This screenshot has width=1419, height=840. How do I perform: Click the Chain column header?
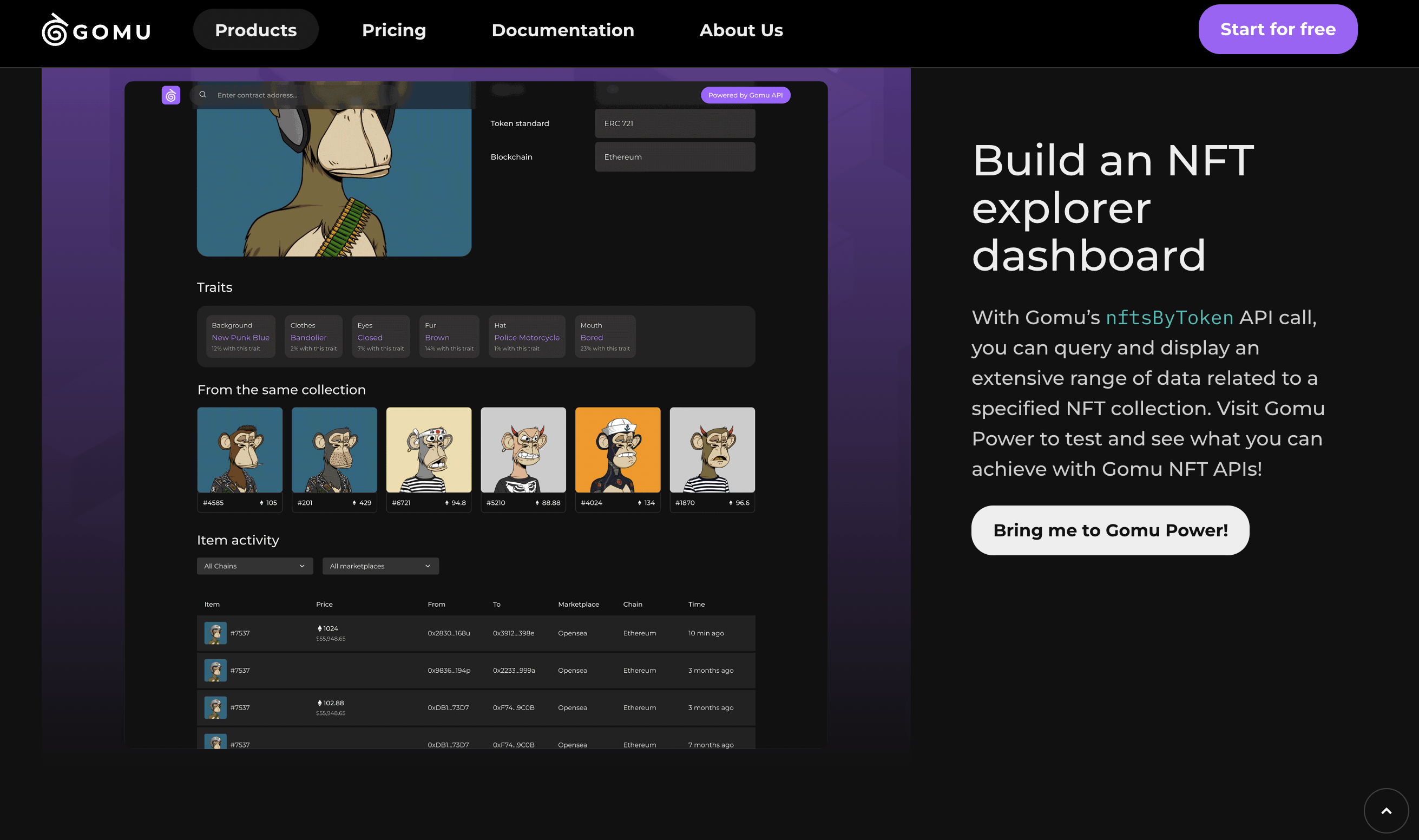tap(633, 605)
